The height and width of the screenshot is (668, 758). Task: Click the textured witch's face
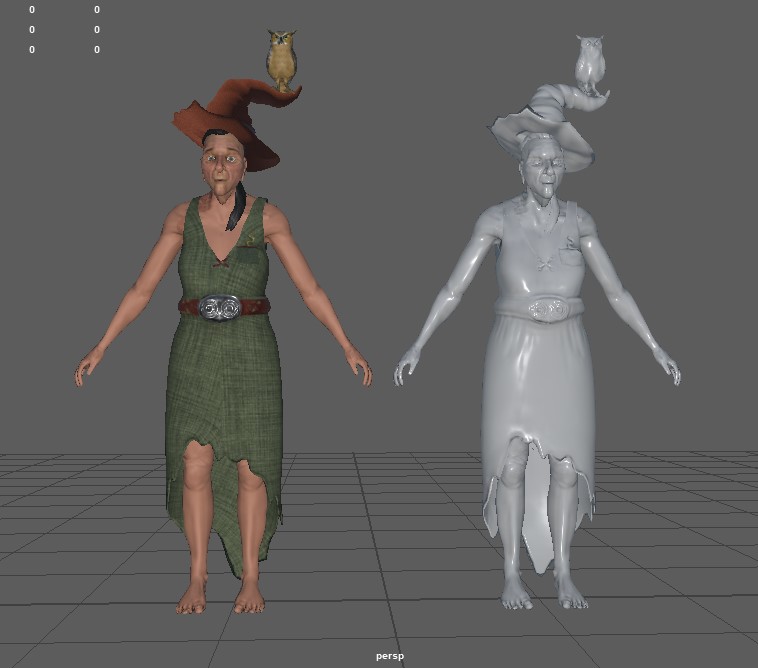pos(222,167)
